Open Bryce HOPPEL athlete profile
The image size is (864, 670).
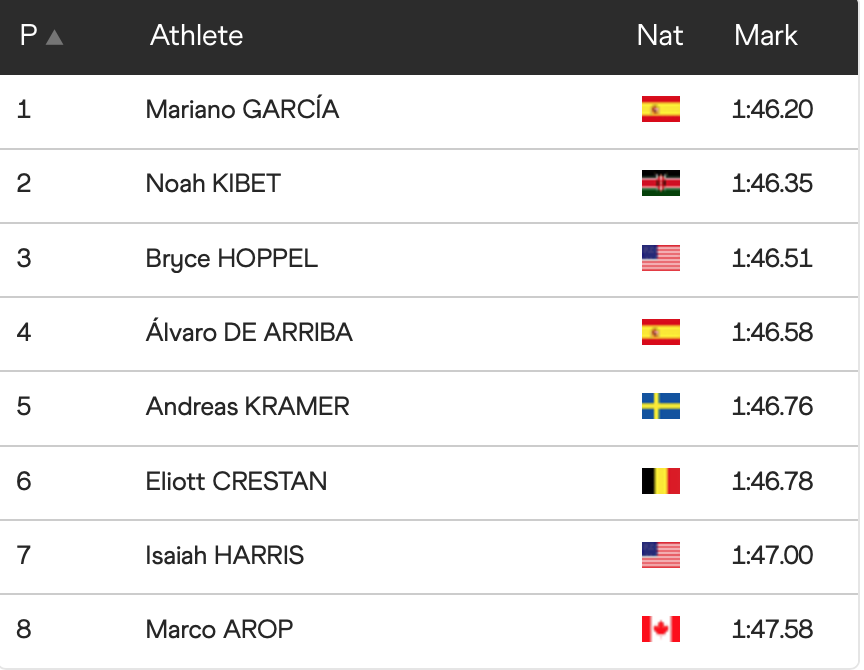click(231, 258)
